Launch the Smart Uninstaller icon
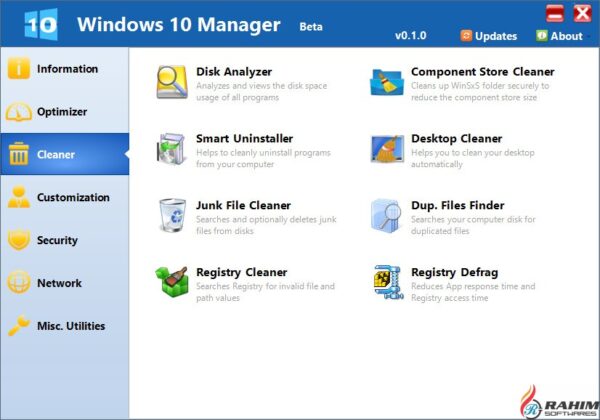Viewport: 600px width, 420px height. pos(171,149)
